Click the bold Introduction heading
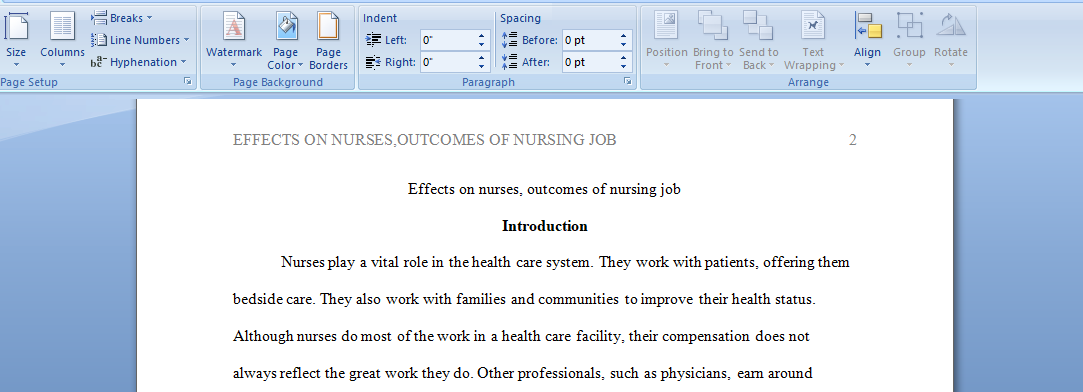This screenshot has height=392, width=1083. pos(544,226)
